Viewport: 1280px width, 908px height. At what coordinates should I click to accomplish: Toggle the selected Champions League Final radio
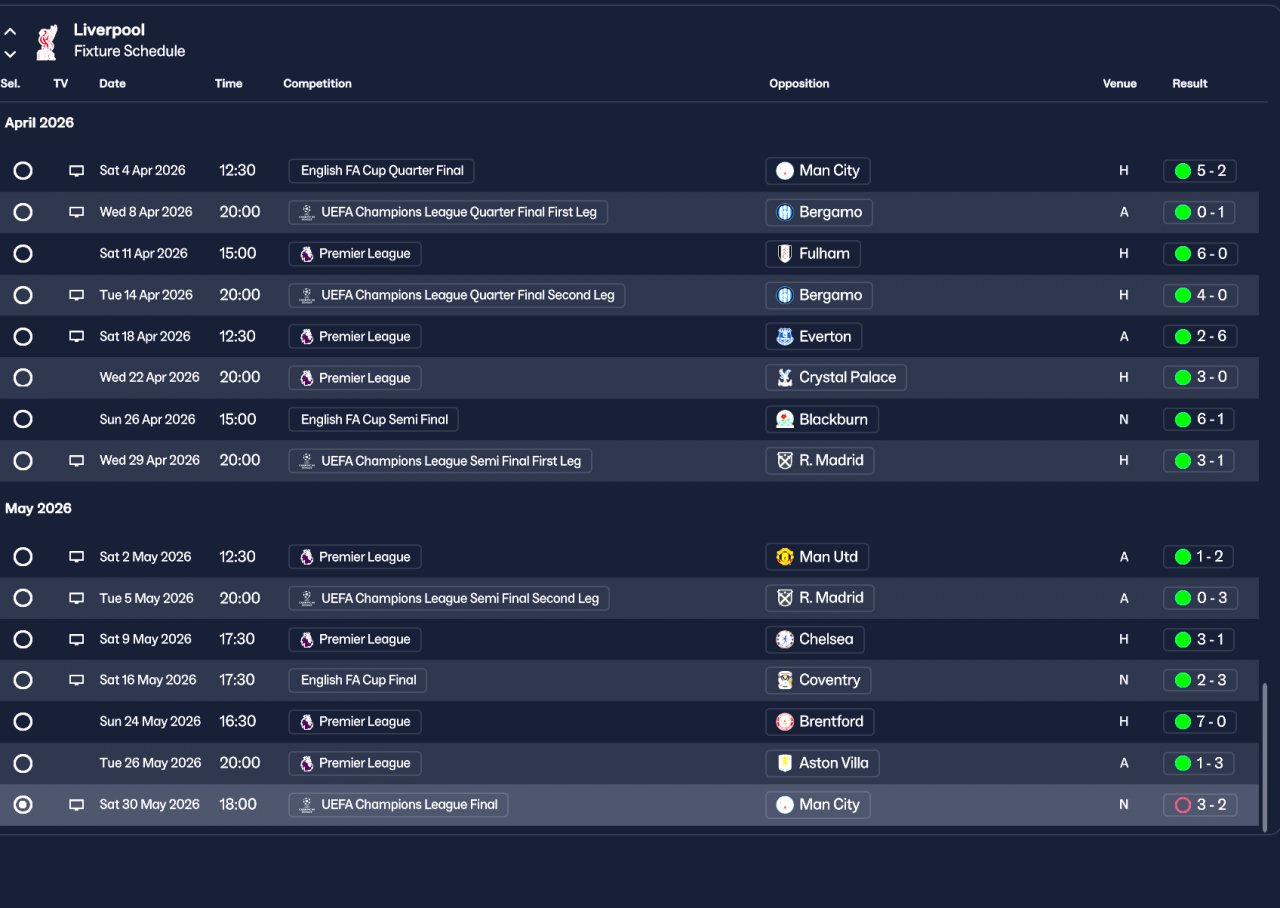(x=23, y=805)
